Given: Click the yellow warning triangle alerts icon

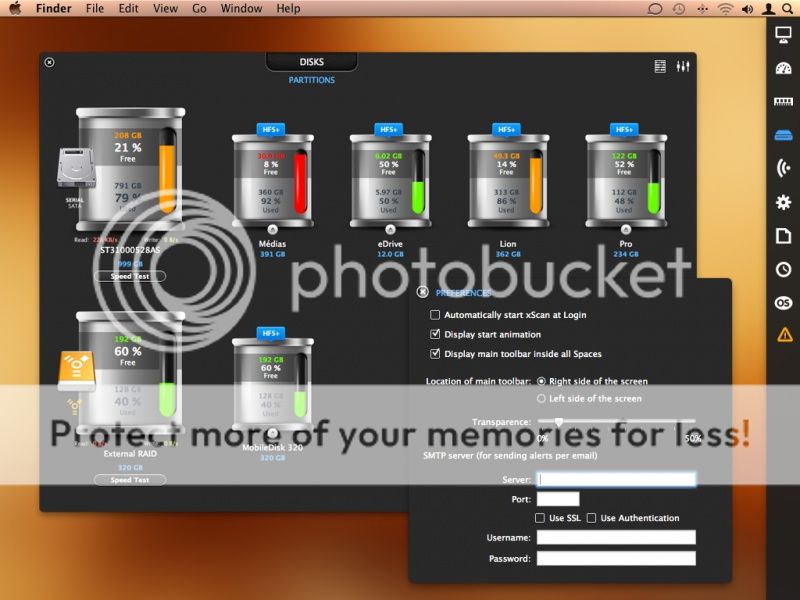Looking at the screenshot, I should [783, 335].
